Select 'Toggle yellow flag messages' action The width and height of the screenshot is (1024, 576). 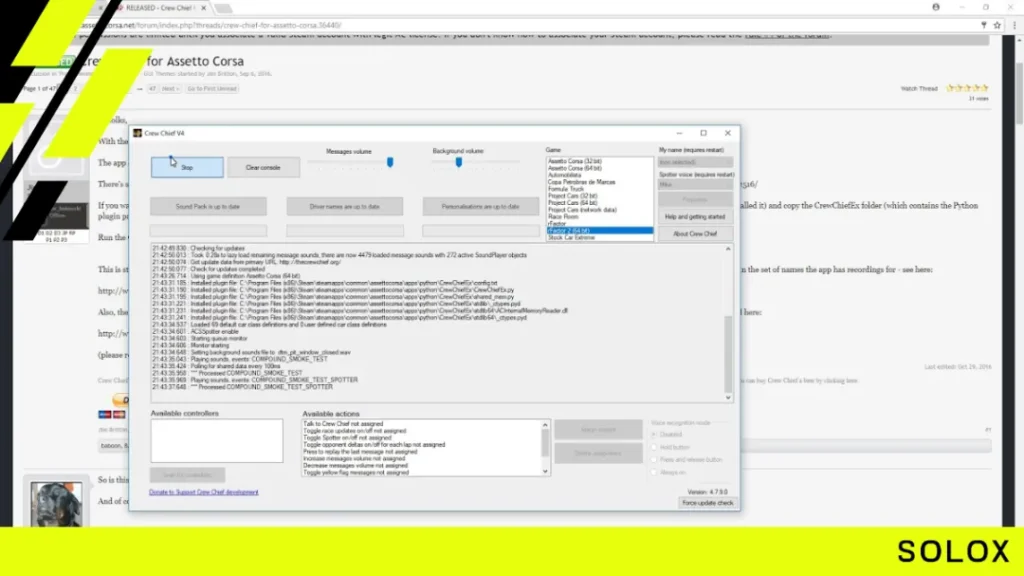(x=356, y=472)
